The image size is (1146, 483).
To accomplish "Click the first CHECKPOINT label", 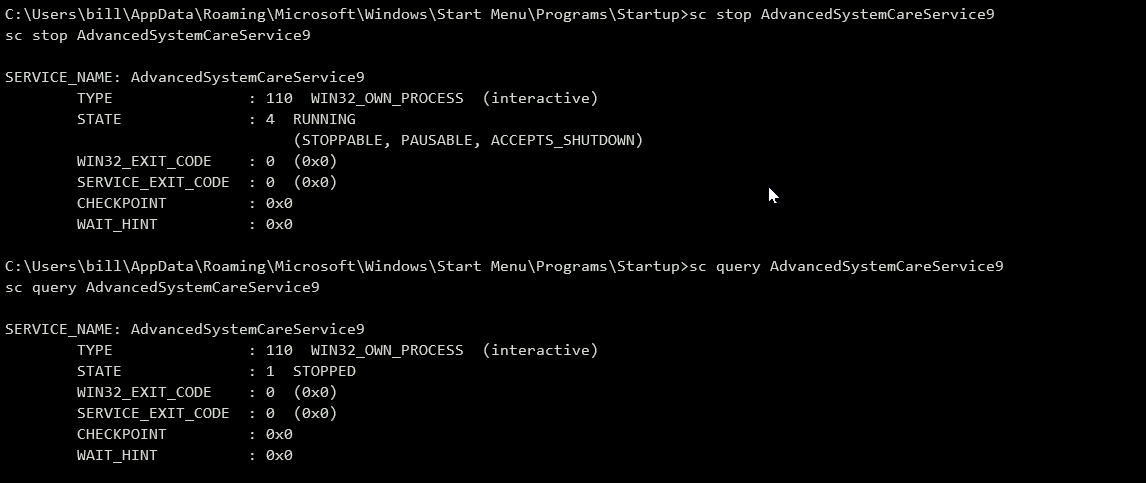I will click(121, 203).
